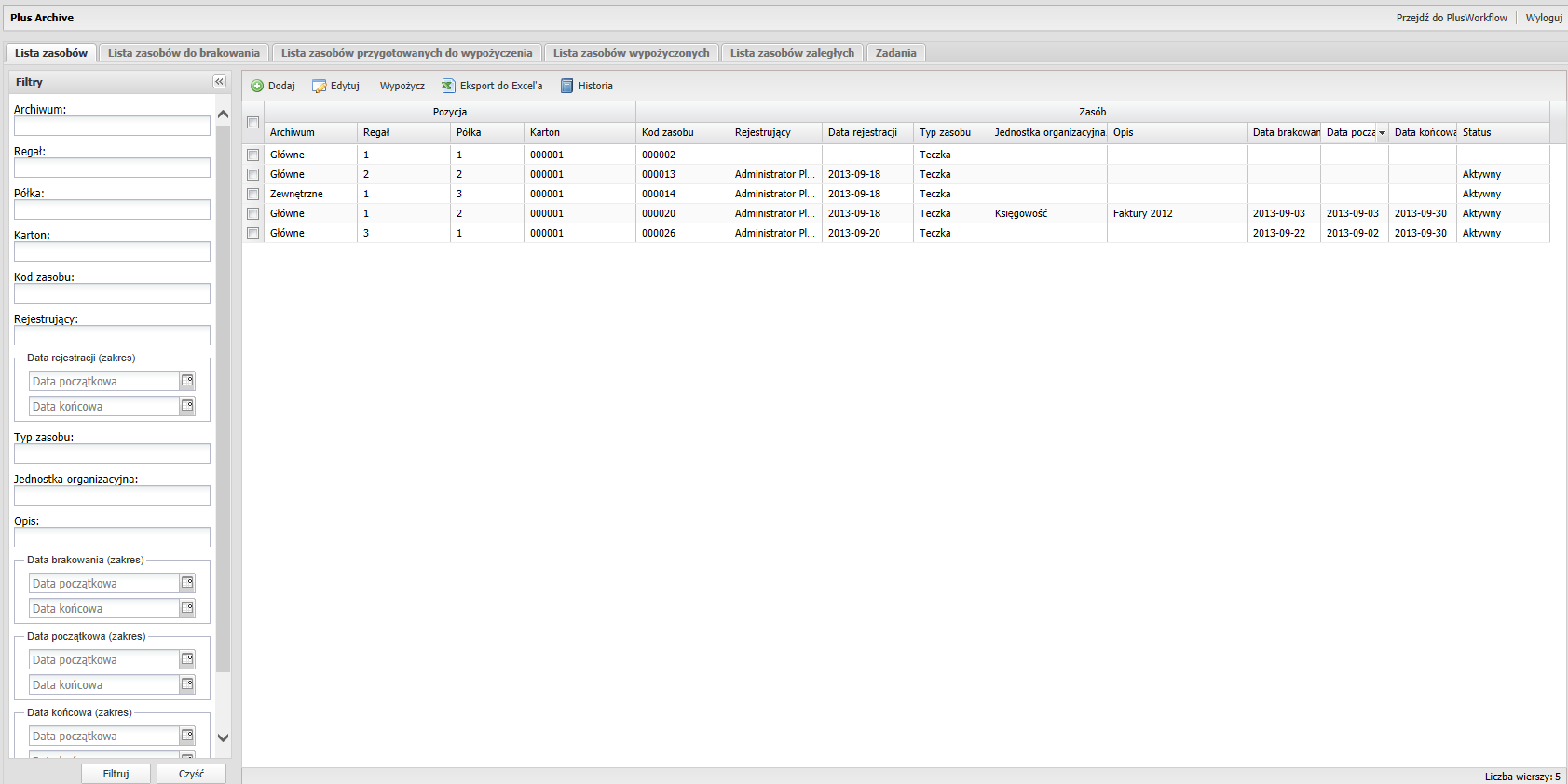Open calendar for Data brakowania start date
Screen dimensions: 1568x784
[x=187, y=583]
